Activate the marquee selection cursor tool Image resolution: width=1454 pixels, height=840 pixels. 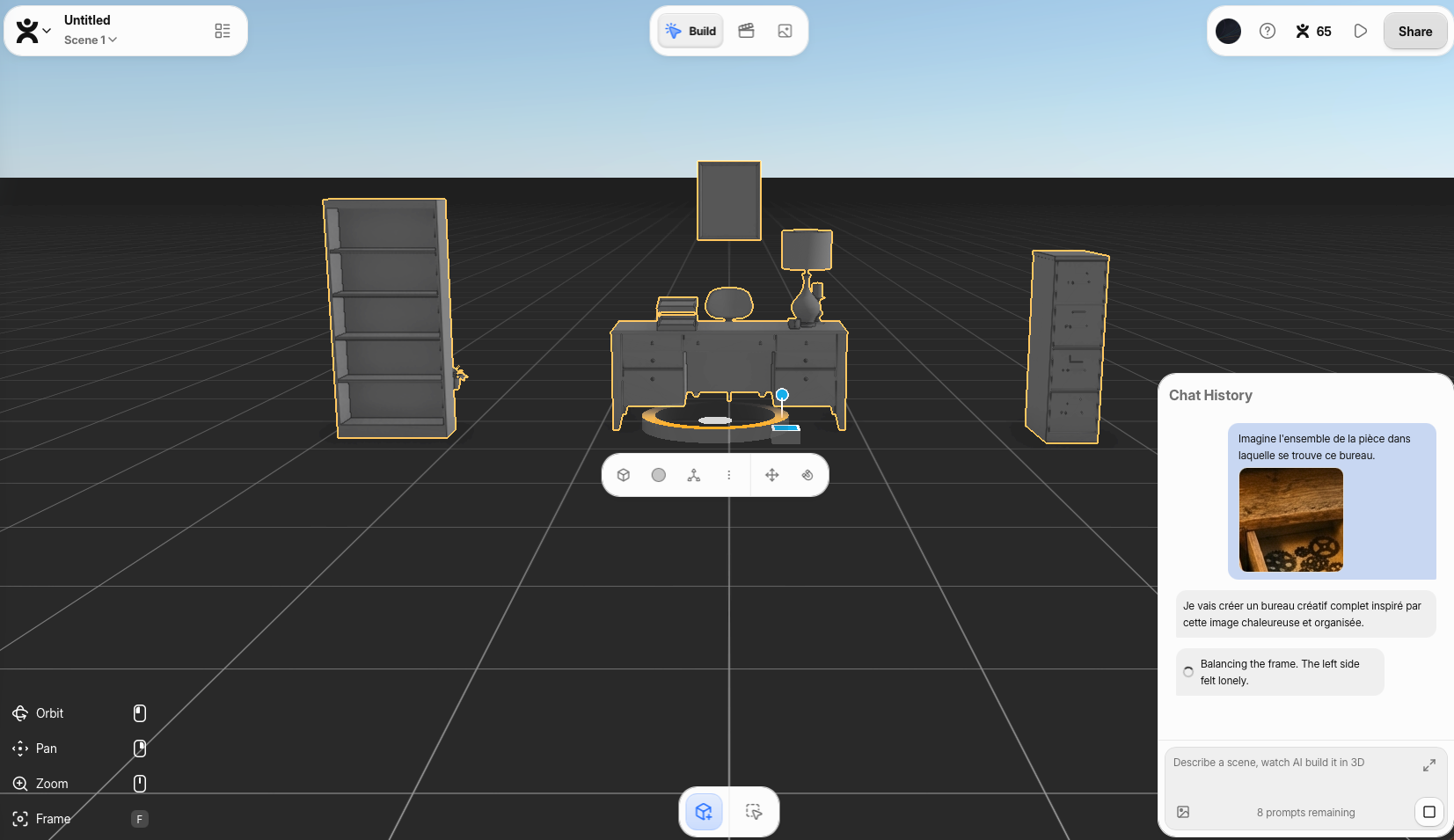(754, 811)
